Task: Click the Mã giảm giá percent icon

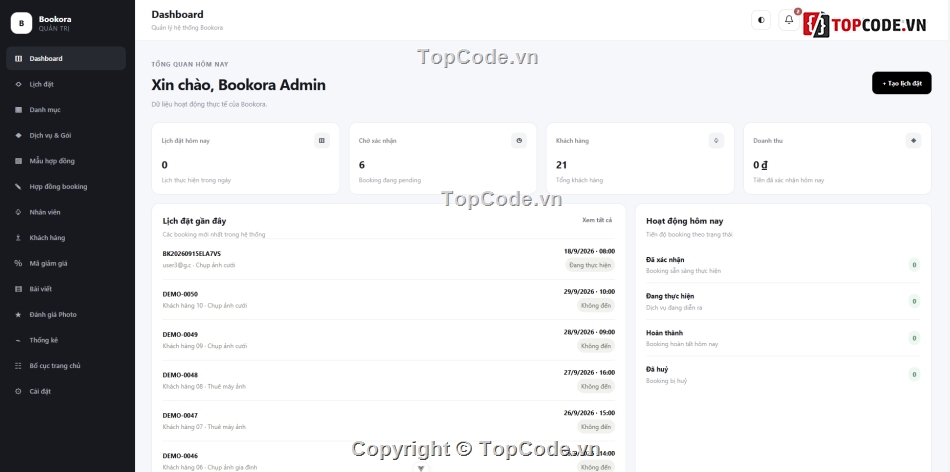Action: pyautogui.click(x=18, y=263)
